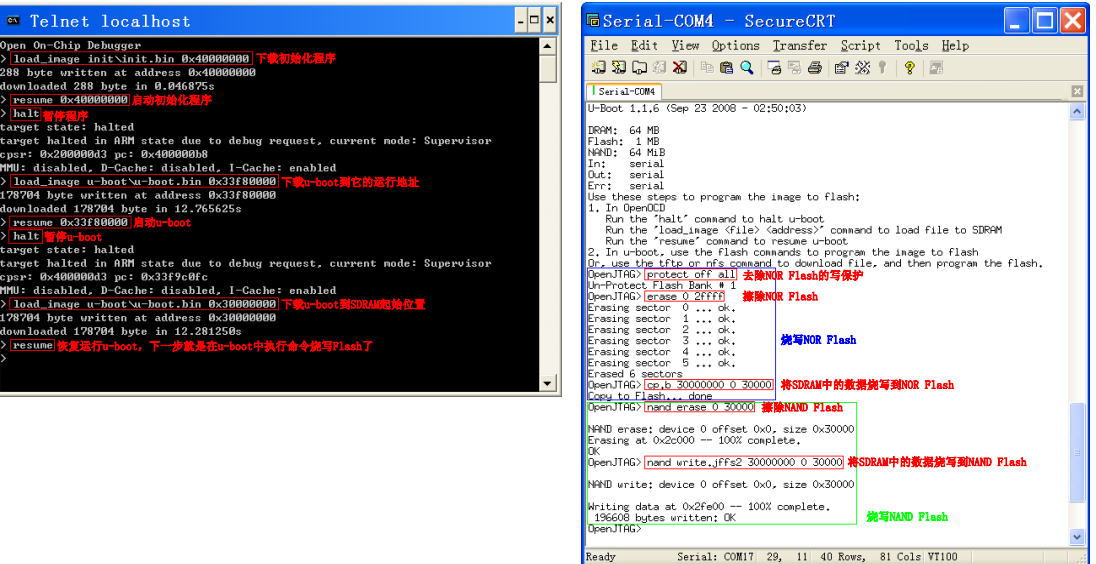
Task: Close the Serial-COM4 tab with the X
Action: [1076, 92]
